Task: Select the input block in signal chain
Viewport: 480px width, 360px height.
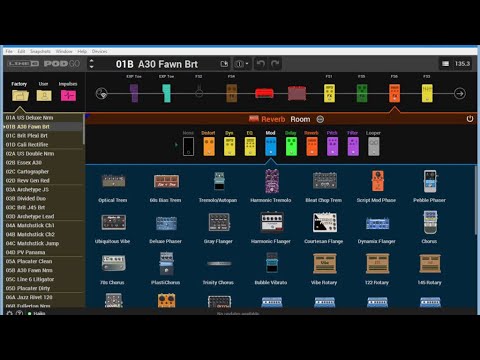Action: click(101, 93)
